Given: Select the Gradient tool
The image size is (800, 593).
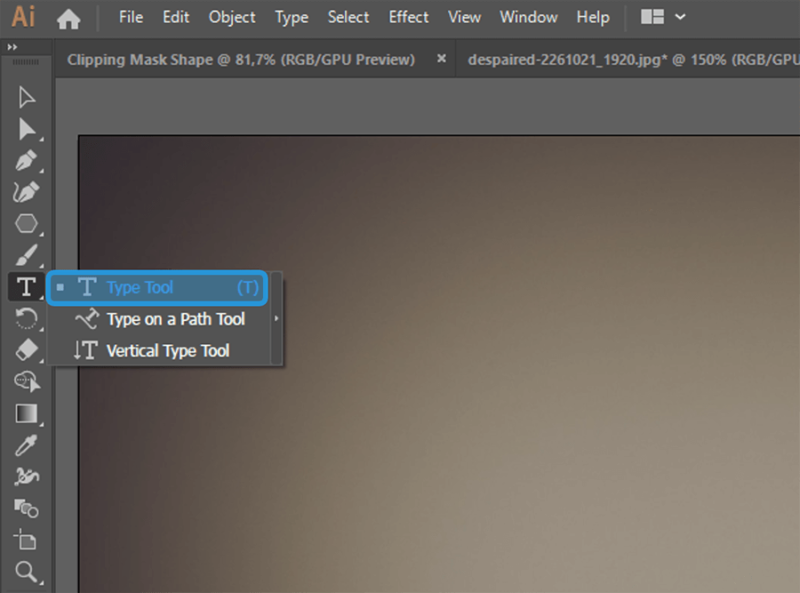Looking at the screenshot, I should [26, 413].
